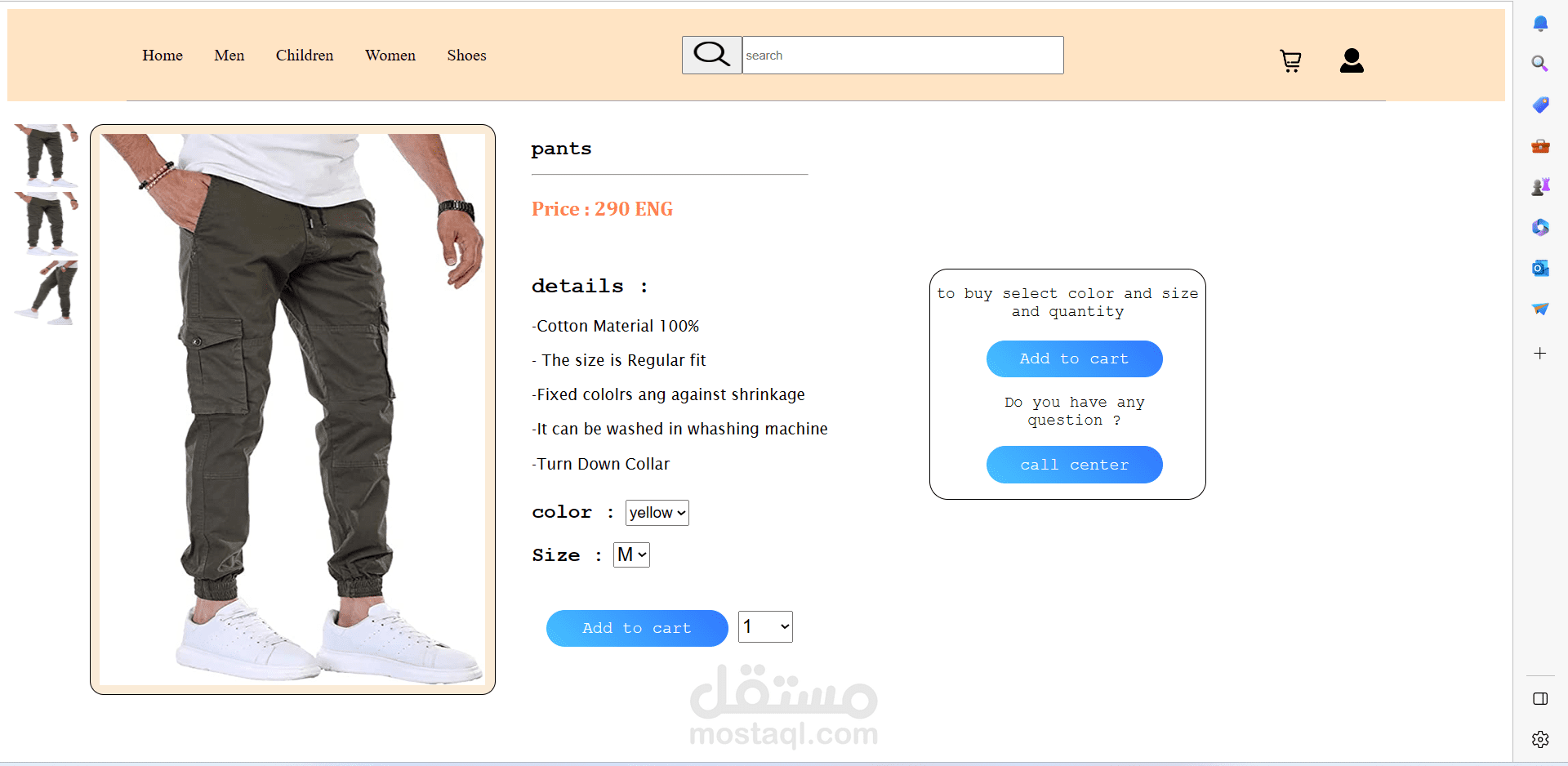Open the sidebar search magnifier icon

(1540, 64)
